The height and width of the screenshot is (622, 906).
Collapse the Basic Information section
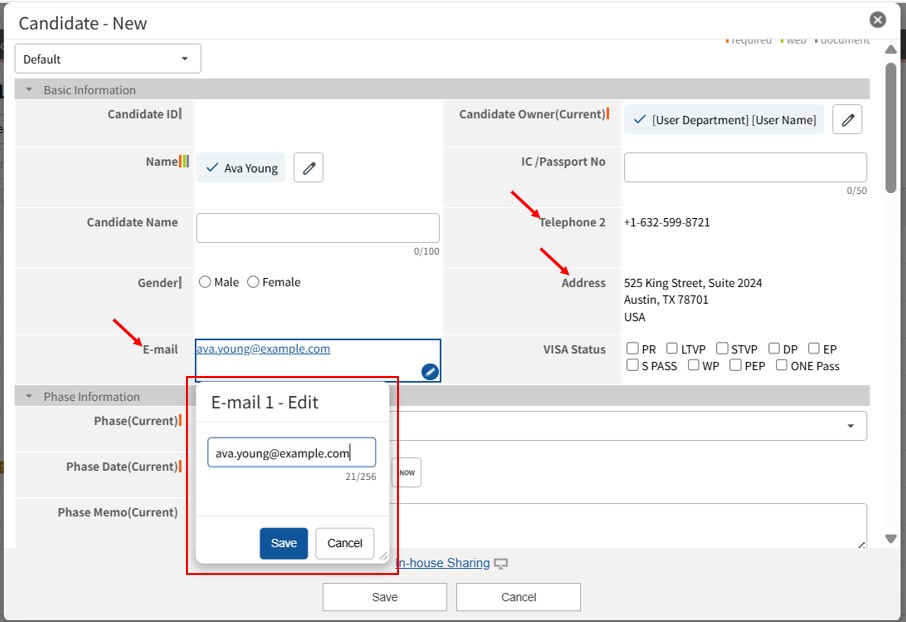point(30,90)
